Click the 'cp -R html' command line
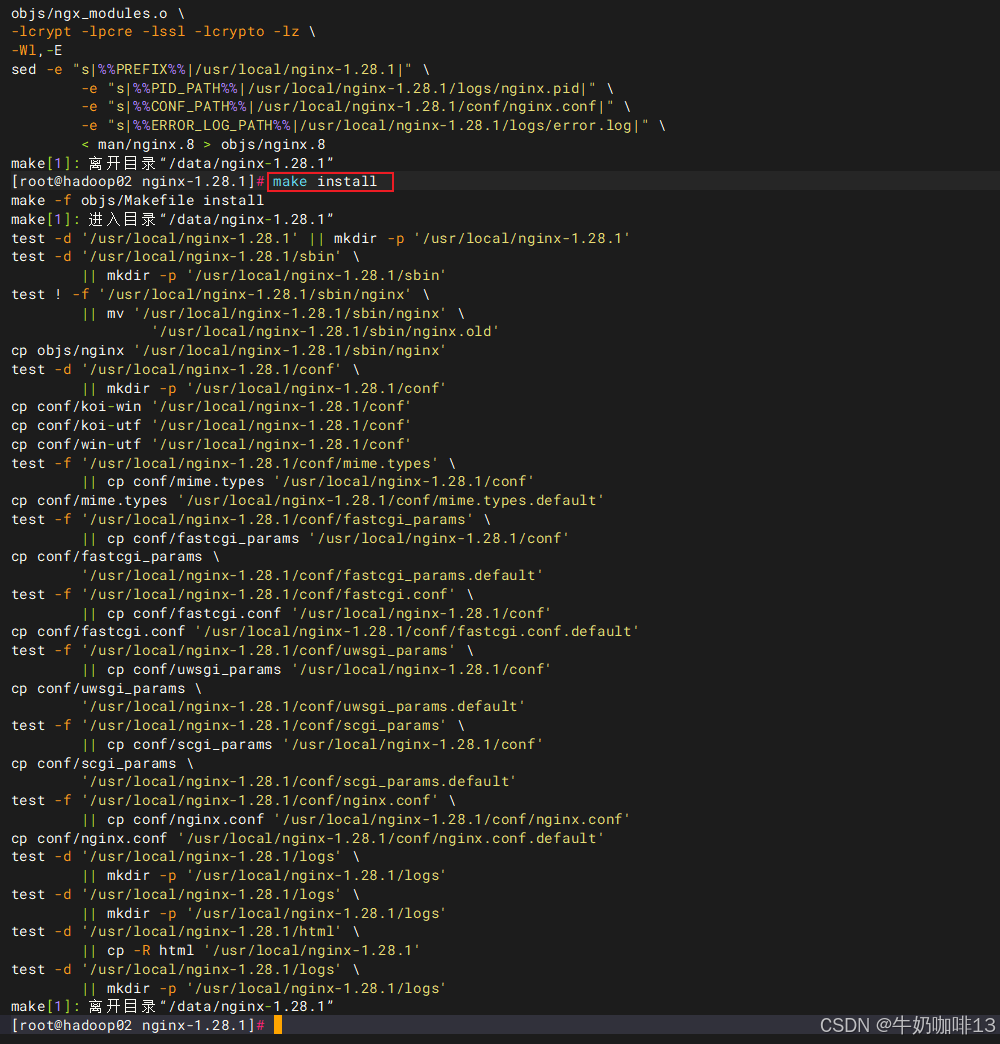The image size is (1000, 1044). (x=251, y=951)
